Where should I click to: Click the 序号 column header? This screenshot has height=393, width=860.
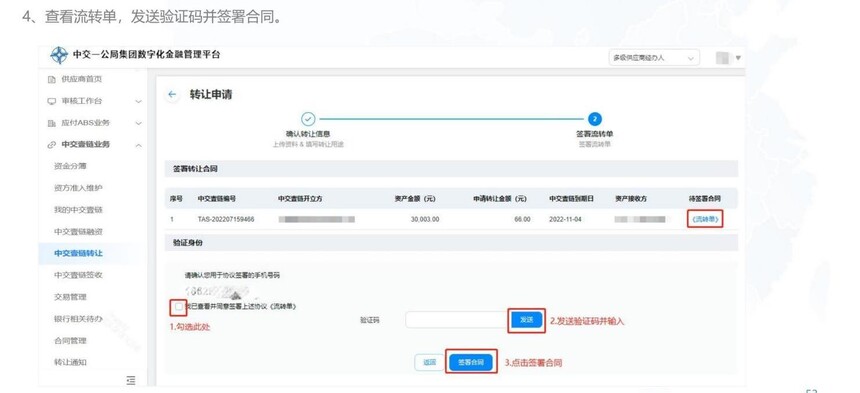[176, 198]
